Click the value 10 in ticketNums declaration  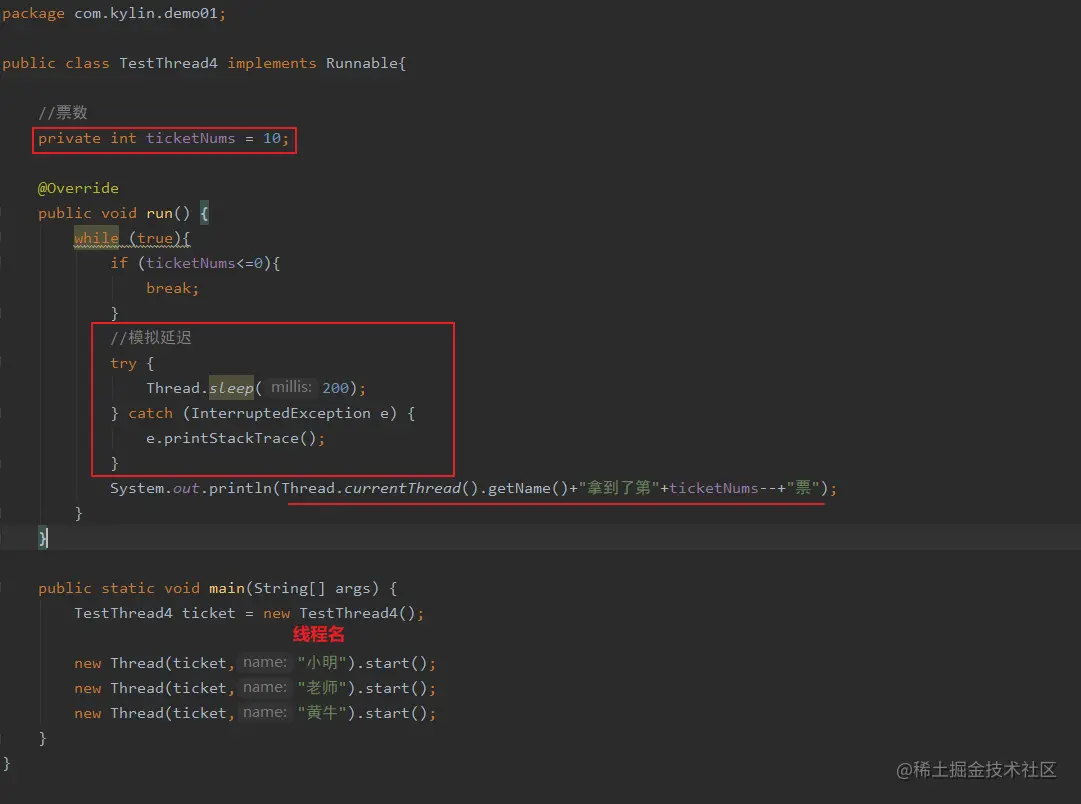pos(272,138)
